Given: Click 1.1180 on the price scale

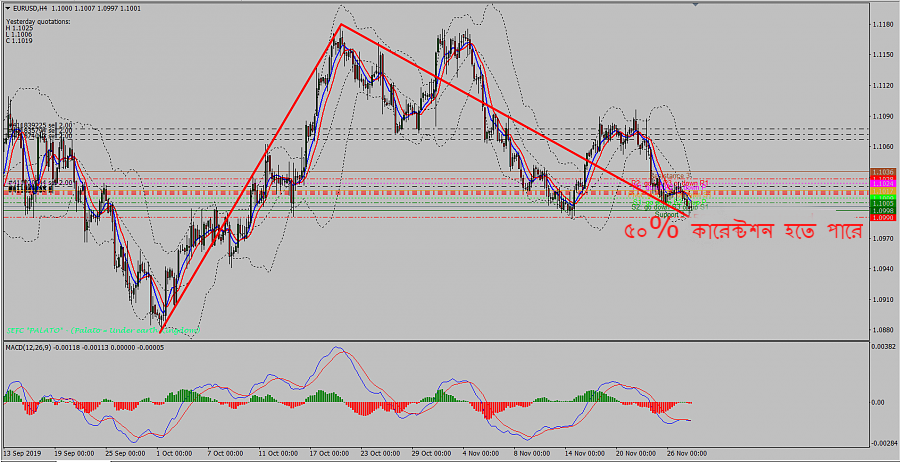Looking at the screenshot, I should [x=882, y=25].
